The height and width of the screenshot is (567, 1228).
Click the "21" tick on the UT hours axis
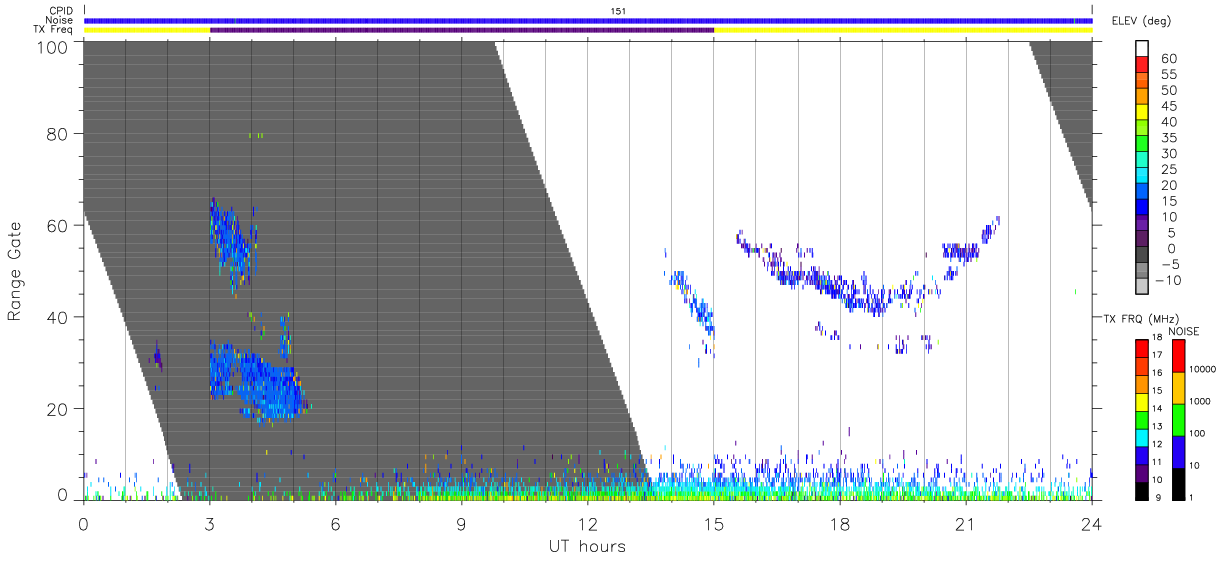[x=966, y=523]
